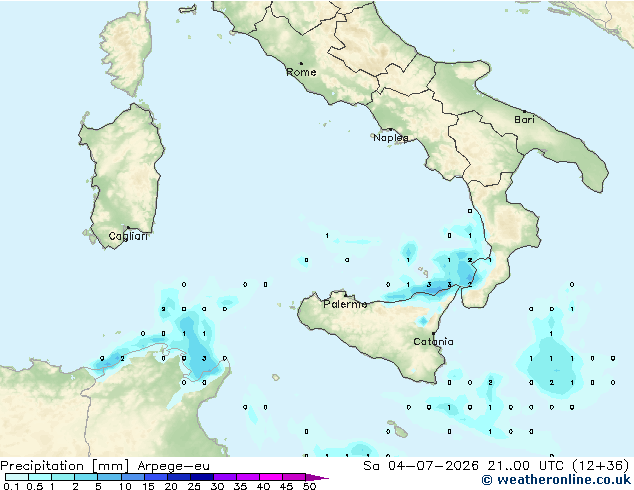634x490 pixels.
Task: Click the Rome city label
Action: tap(301, 72)
